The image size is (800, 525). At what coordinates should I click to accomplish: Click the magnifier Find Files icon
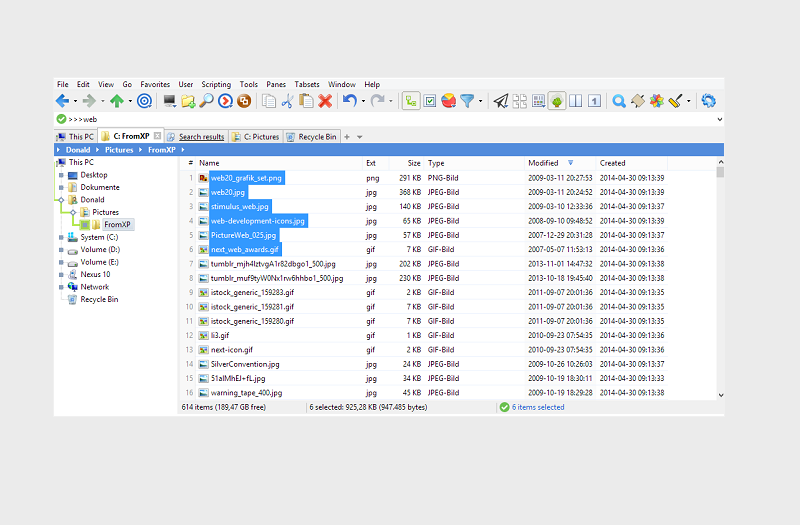[x=206, y=101]
